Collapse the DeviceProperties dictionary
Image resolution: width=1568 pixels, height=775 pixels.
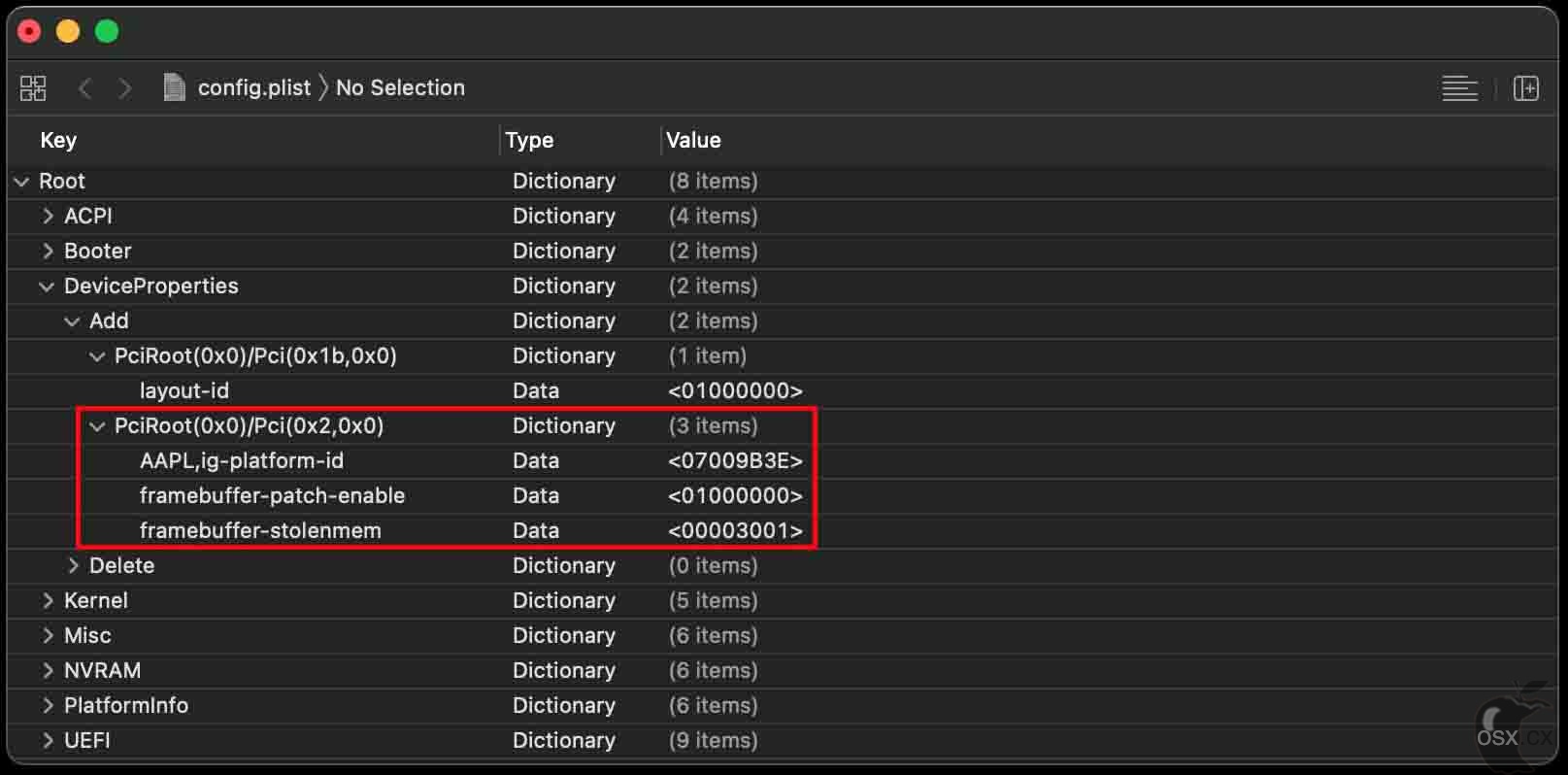(x=47, y=286)
